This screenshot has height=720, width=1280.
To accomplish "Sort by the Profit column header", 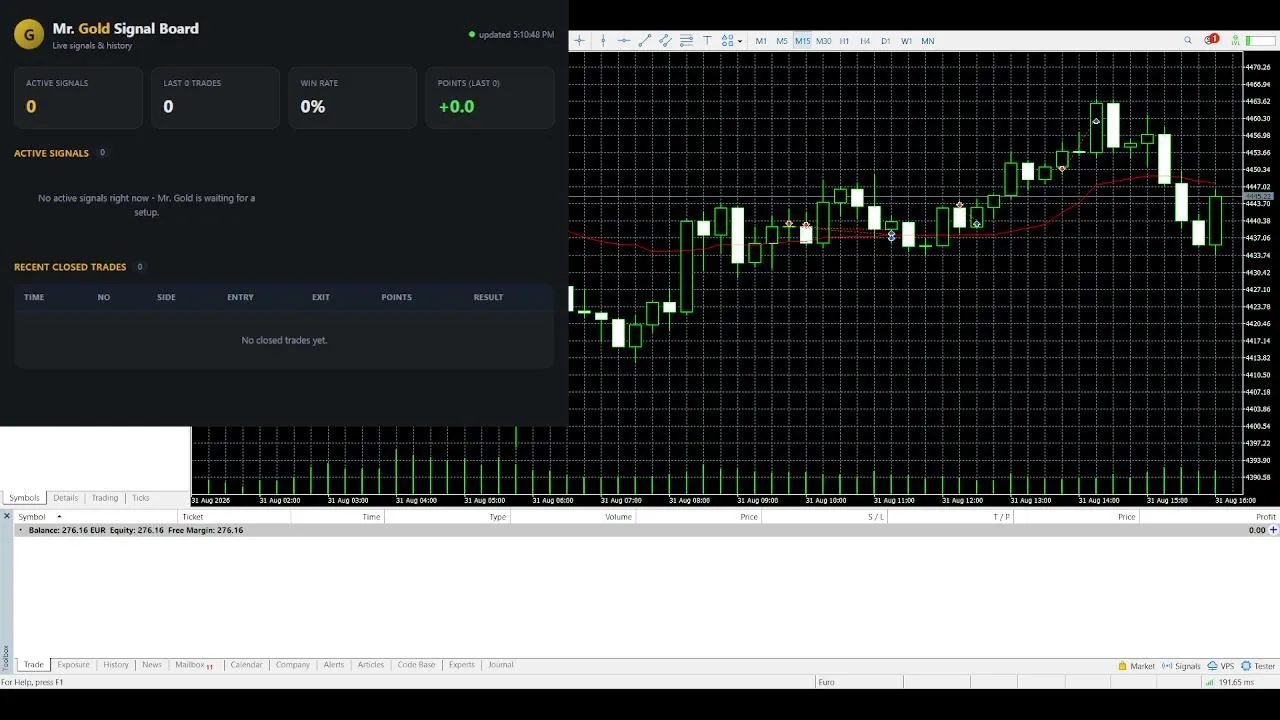I will (x=1210, y=517).
